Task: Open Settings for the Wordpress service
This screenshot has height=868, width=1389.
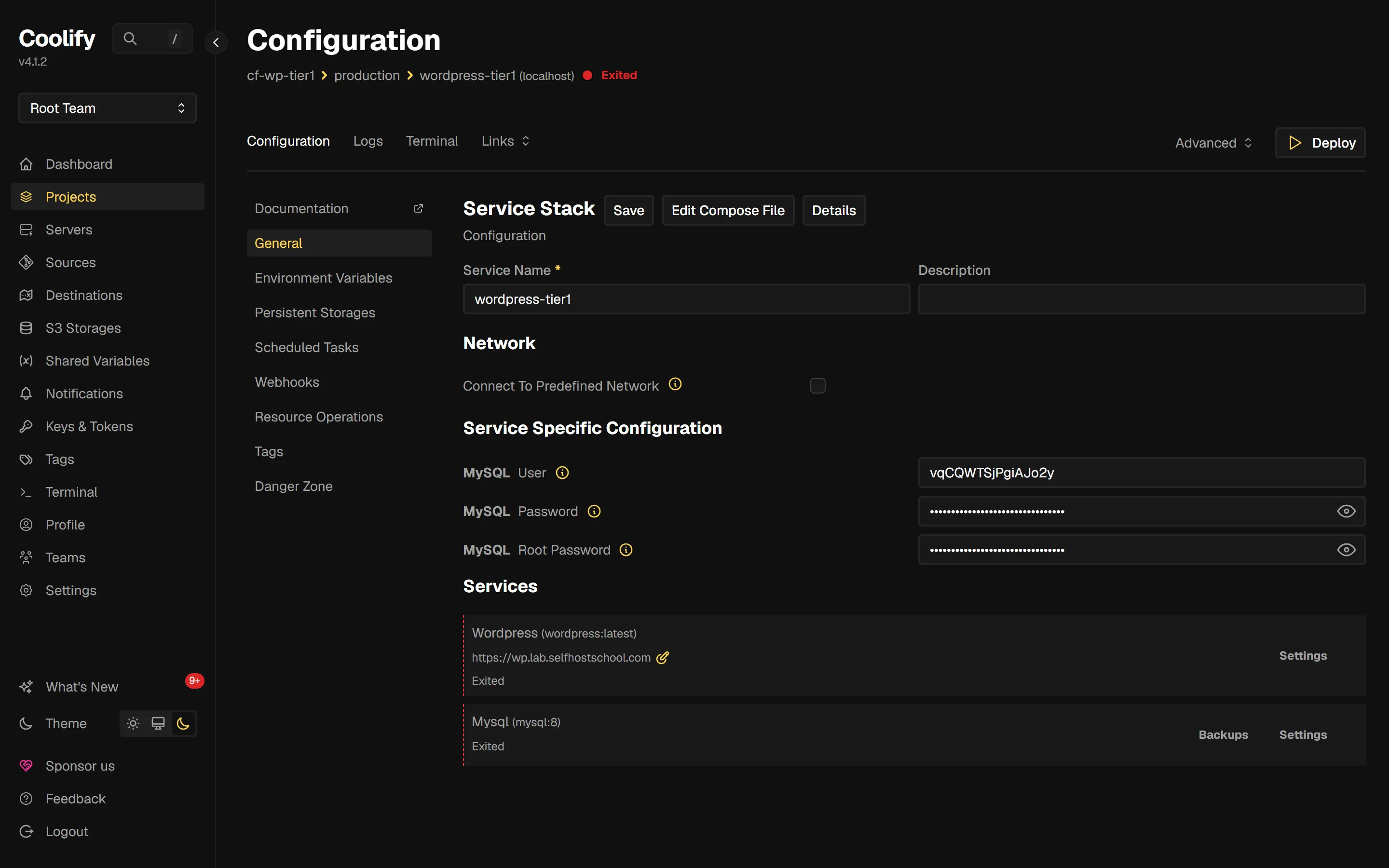Action: click(1303, 656)
